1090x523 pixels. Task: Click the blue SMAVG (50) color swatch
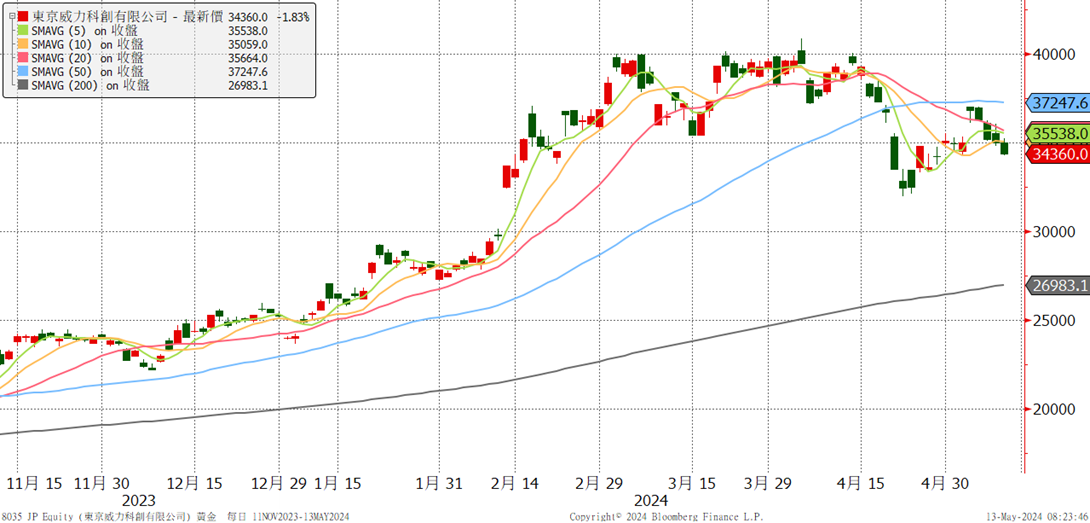click(23, 72)
